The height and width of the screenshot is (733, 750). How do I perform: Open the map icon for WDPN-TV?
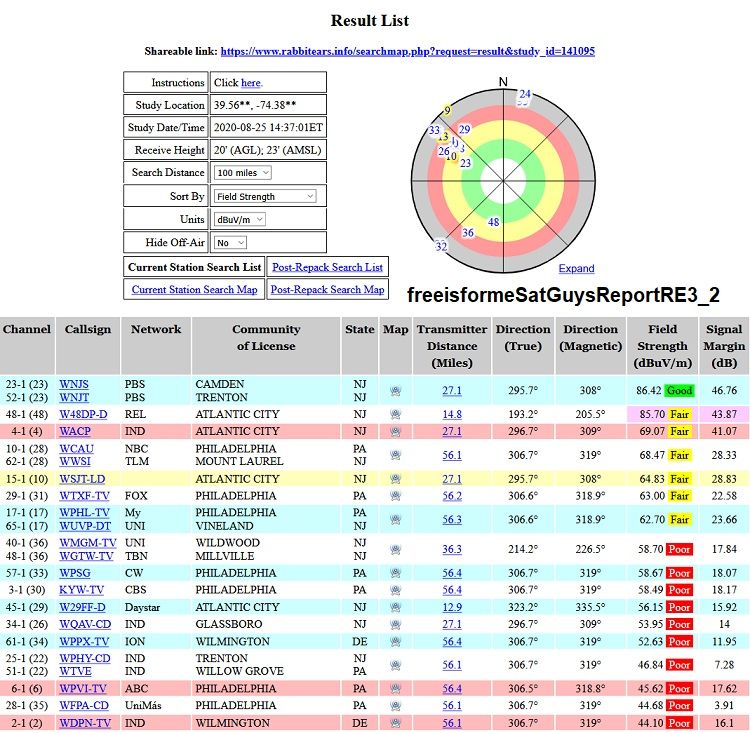tap(395, 723)
